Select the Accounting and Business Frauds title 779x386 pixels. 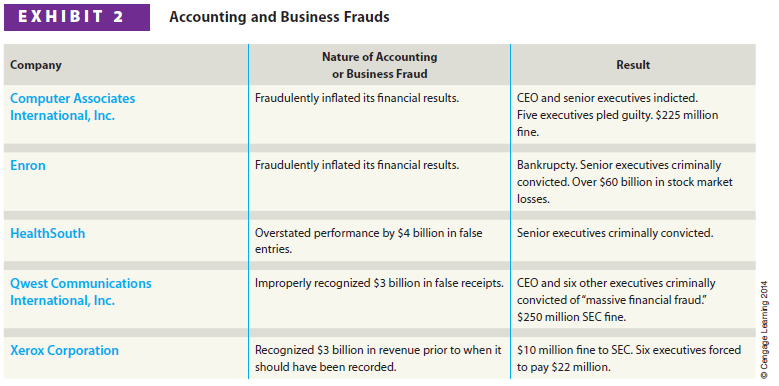279,17
